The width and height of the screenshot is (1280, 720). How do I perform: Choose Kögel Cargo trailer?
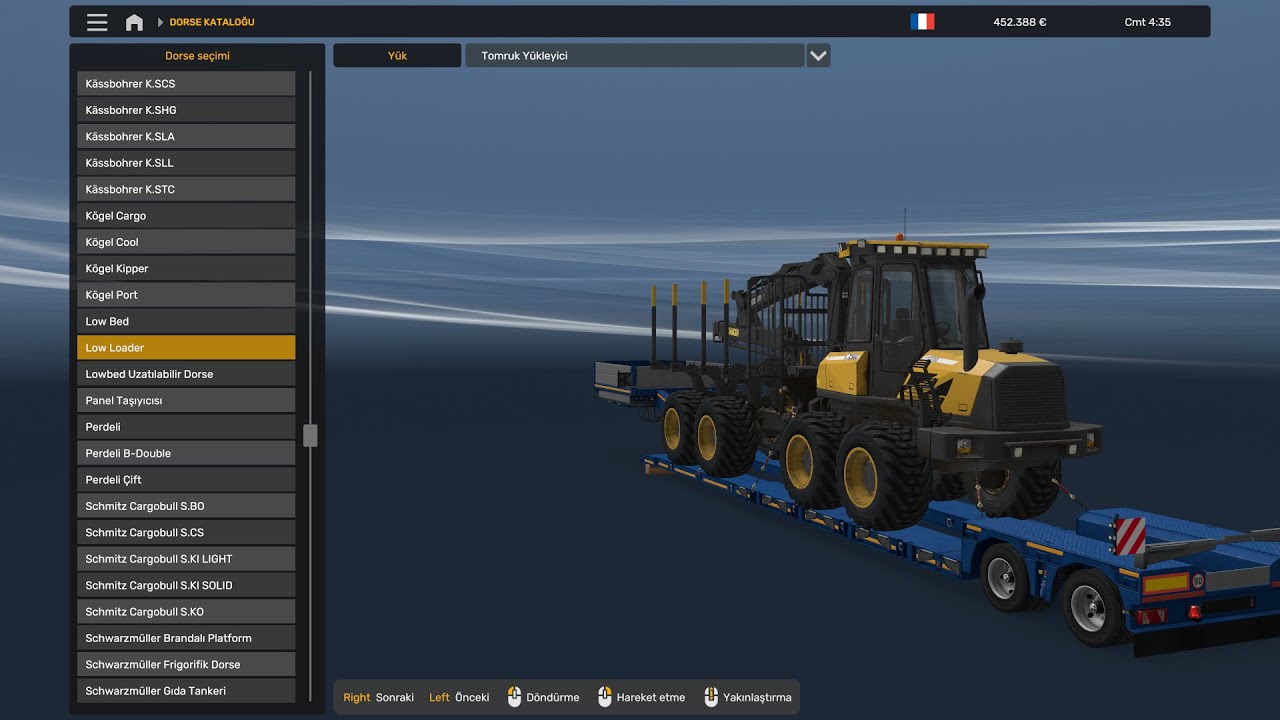186,216
